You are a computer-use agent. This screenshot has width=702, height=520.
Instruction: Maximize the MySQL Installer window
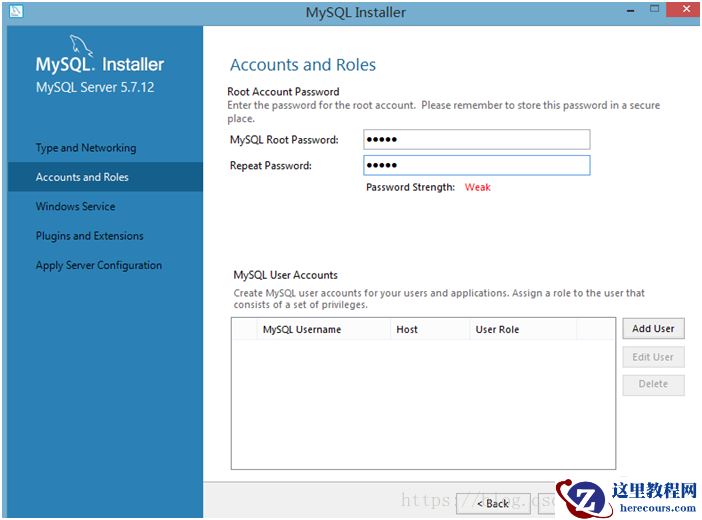[655, 9]
